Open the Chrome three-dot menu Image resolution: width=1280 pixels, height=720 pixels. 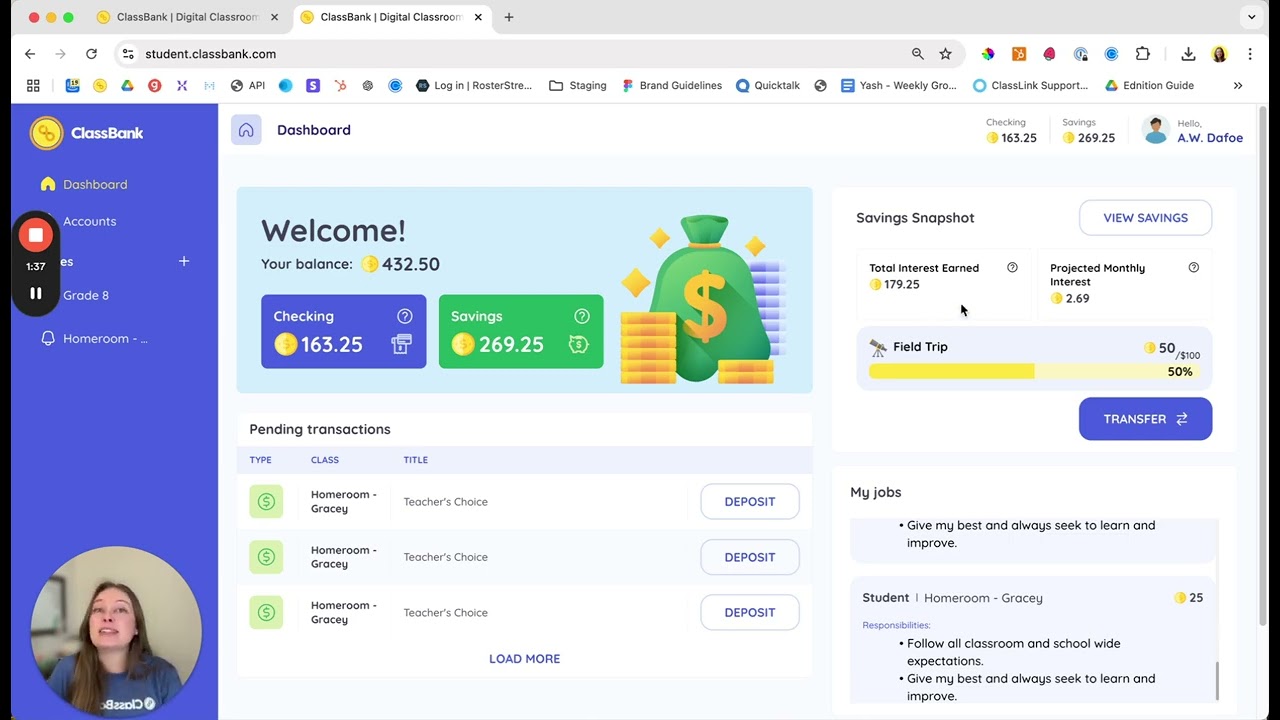click(x=1250, y=54)
